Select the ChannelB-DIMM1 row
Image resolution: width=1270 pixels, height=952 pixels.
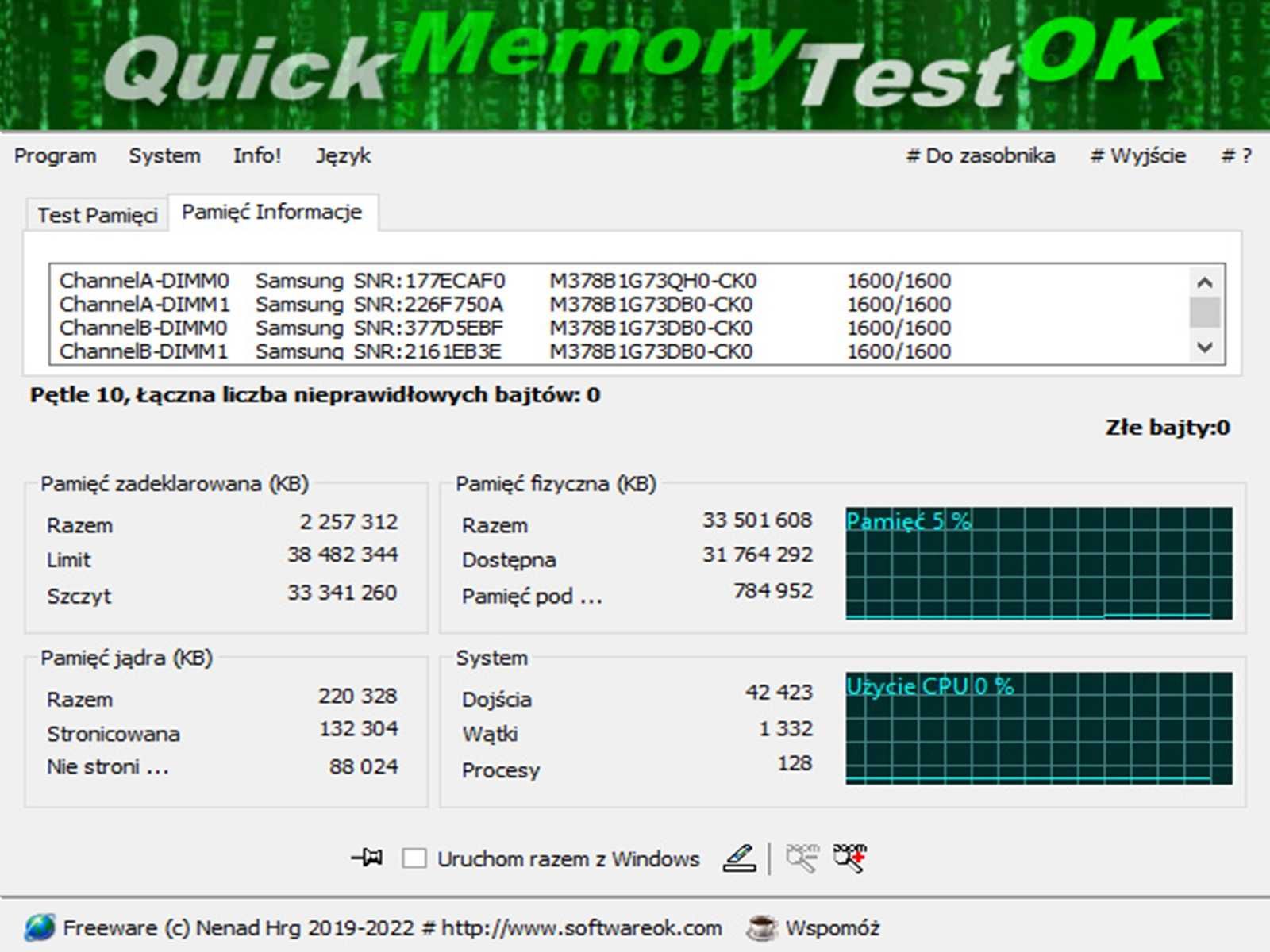pyautogui.click(x=505, y=351)
